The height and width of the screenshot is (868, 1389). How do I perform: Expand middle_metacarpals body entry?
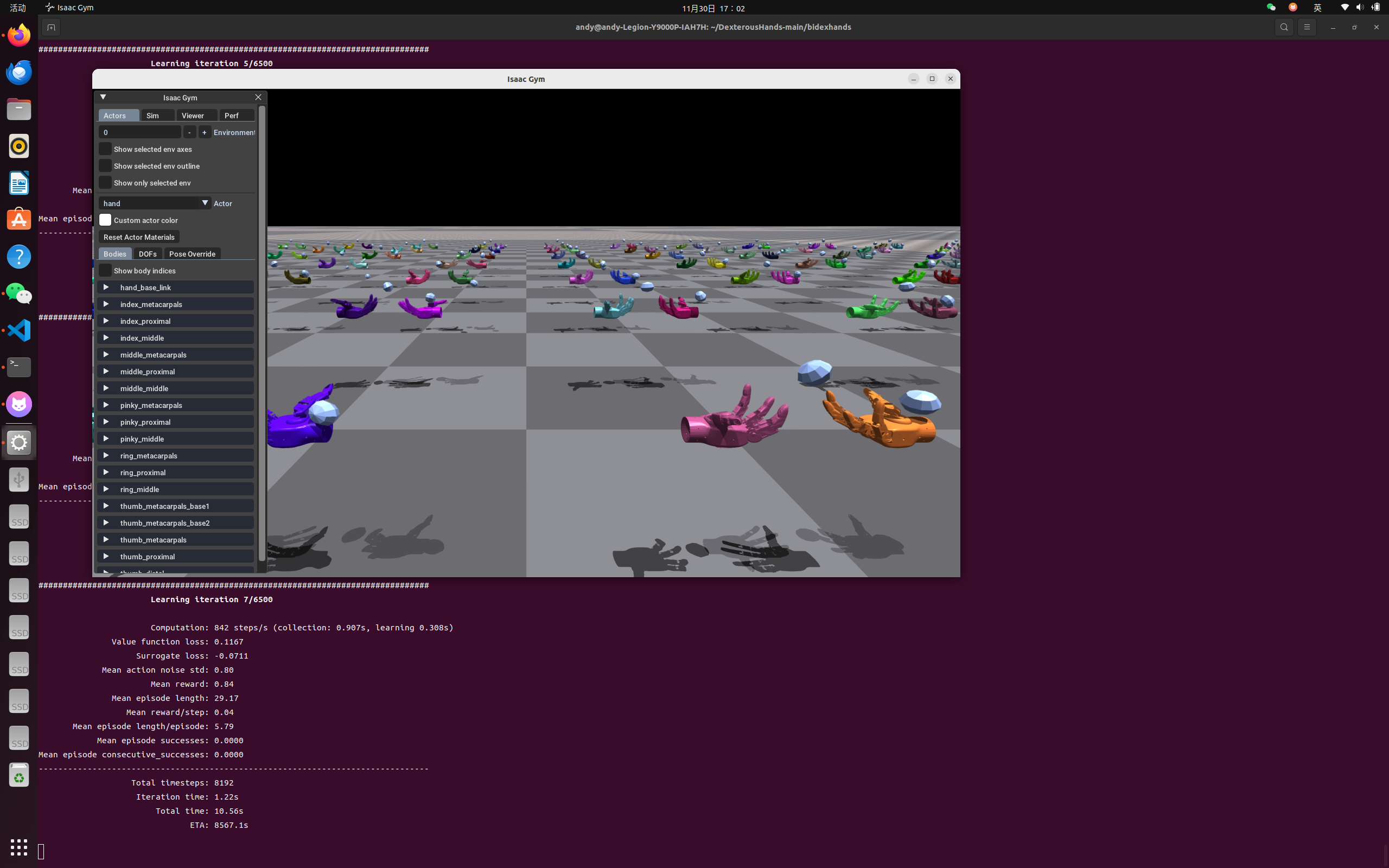(x=175, y=355)
